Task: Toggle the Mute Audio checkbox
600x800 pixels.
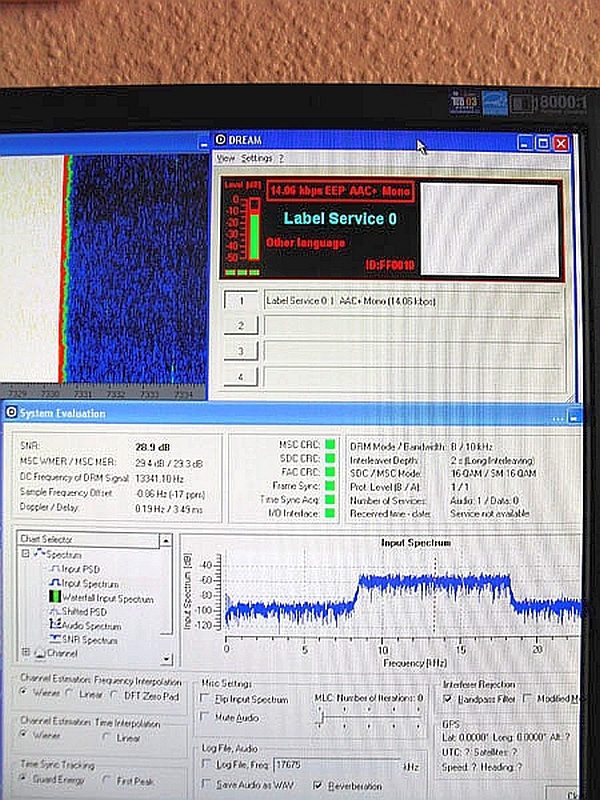Action: pos(205,716)
